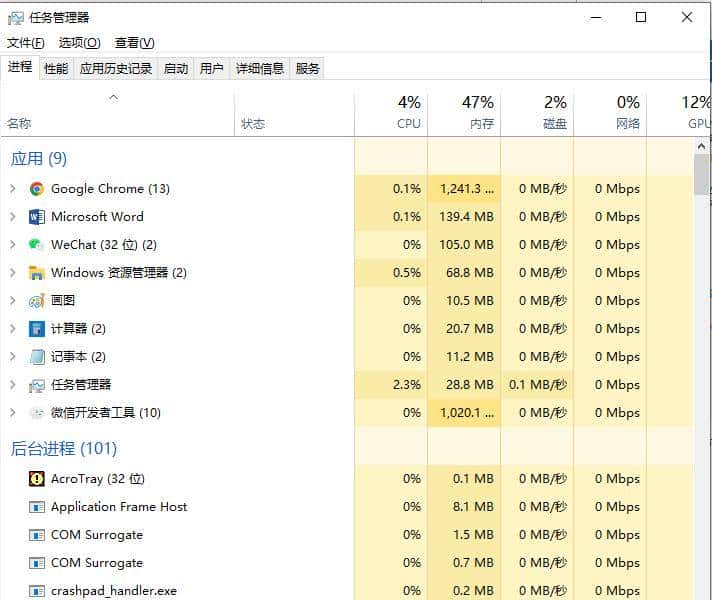The image size is (712, 600).
Task: Click the Task Manager title bar icon
Action: (x=15, y=18)
